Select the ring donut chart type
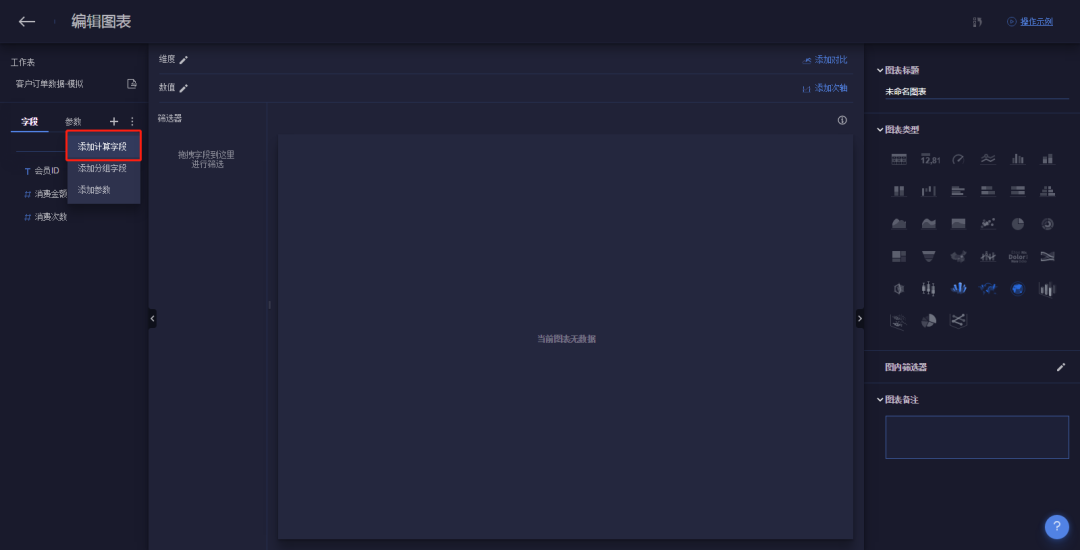Viewport: 1080px width, 550px height. 1047,224
